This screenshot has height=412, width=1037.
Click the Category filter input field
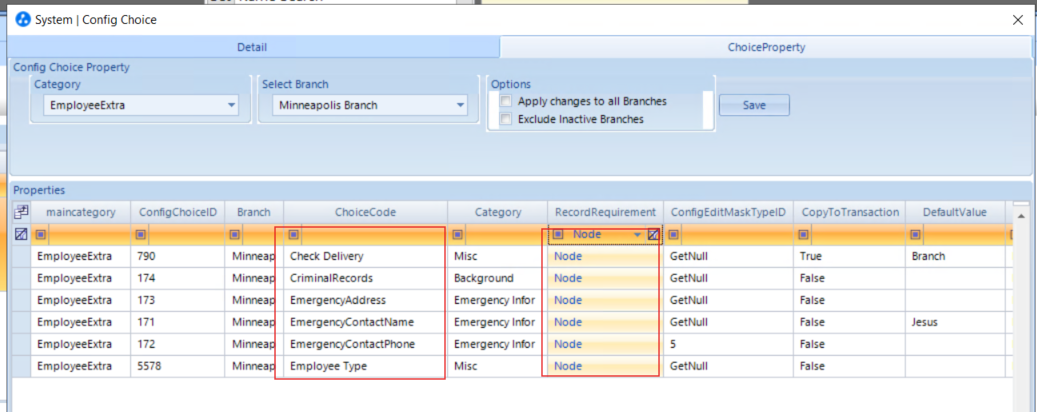coord(505,234)
